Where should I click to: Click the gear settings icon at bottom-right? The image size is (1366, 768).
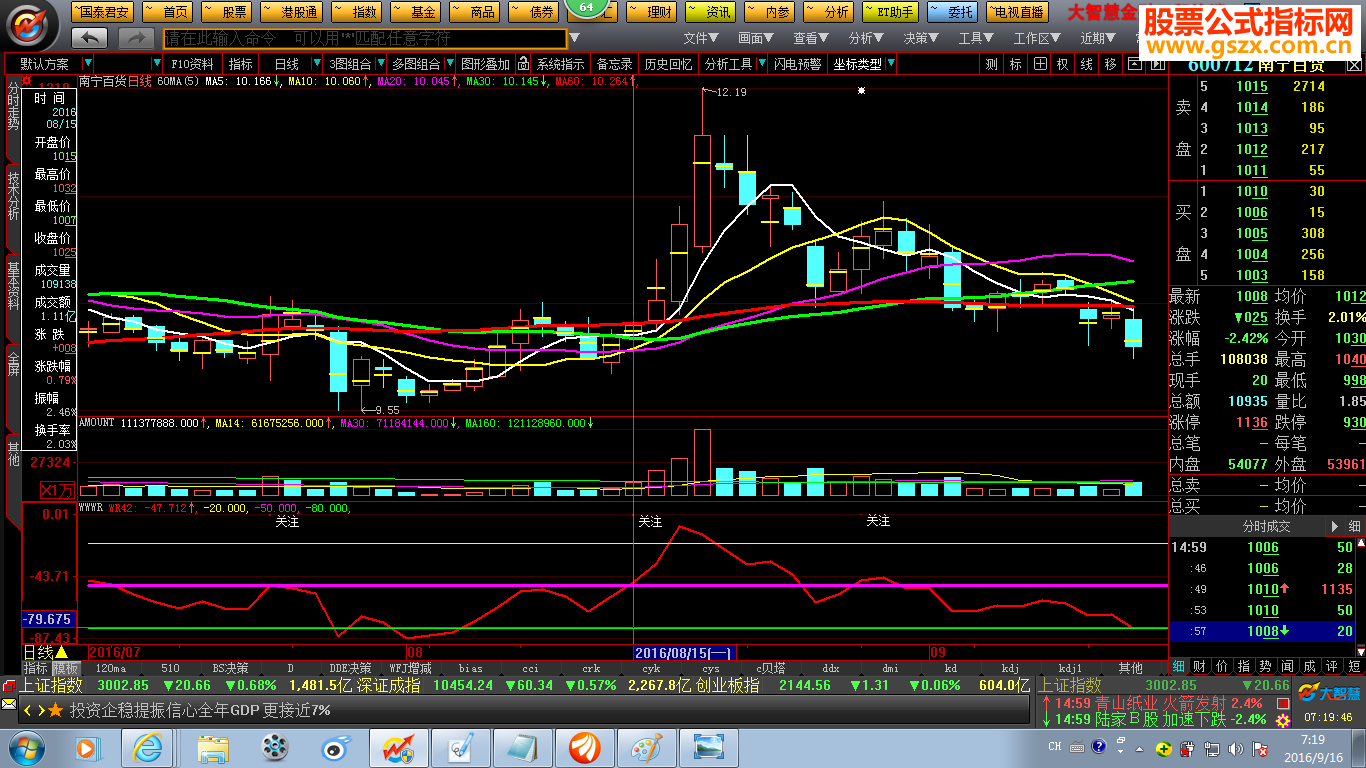(x=1282, y=721)
